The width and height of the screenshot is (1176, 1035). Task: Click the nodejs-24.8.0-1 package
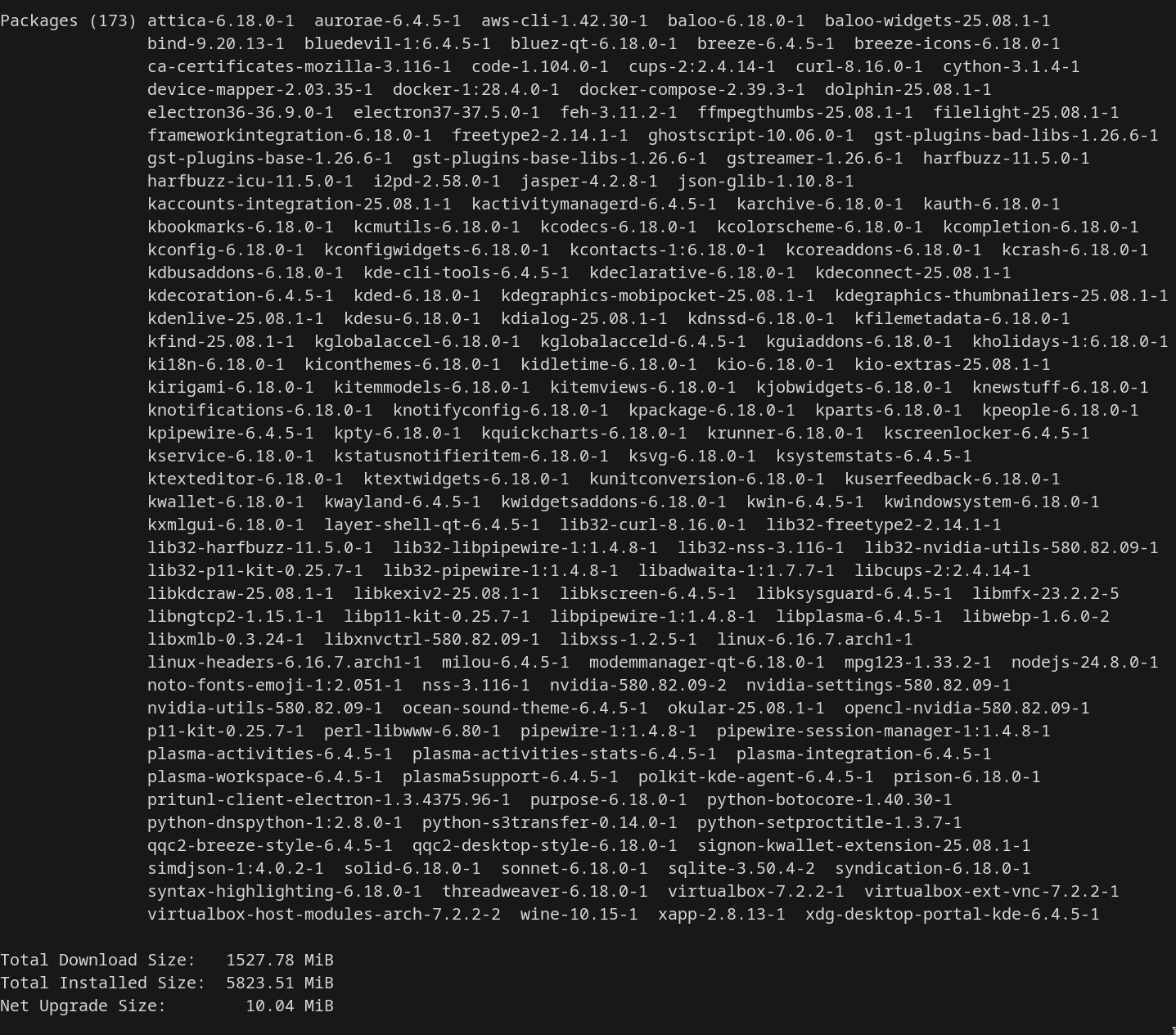coord(1085,662)
